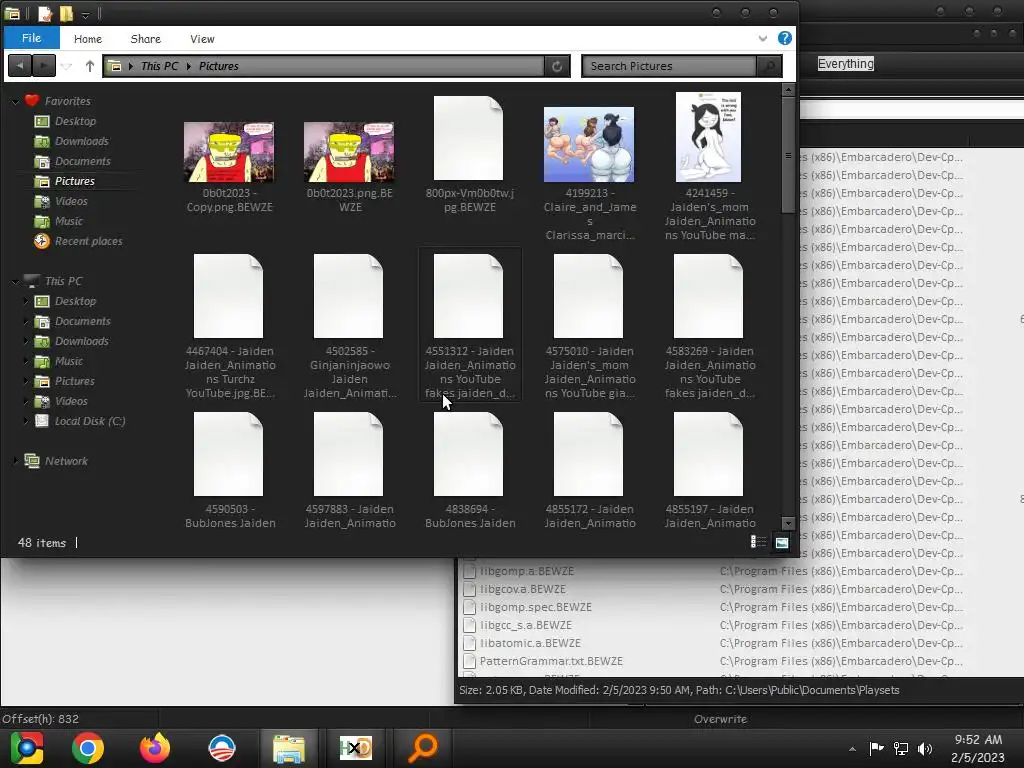Refresh the Pictures folder
Image resolution: width=1024 pixels, height=768 pixels.
click(557, 66)
